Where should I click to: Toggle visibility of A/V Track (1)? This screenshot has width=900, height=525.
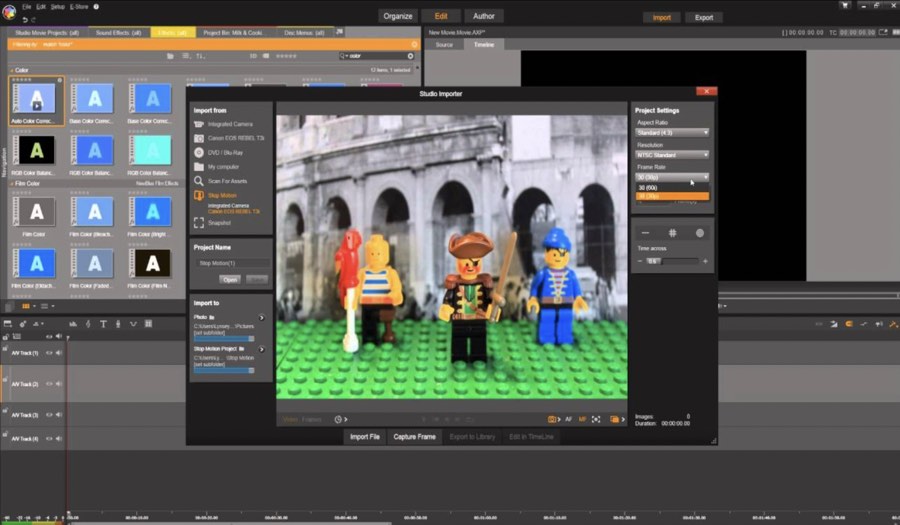pyautogui.click(x=49, y=353)
